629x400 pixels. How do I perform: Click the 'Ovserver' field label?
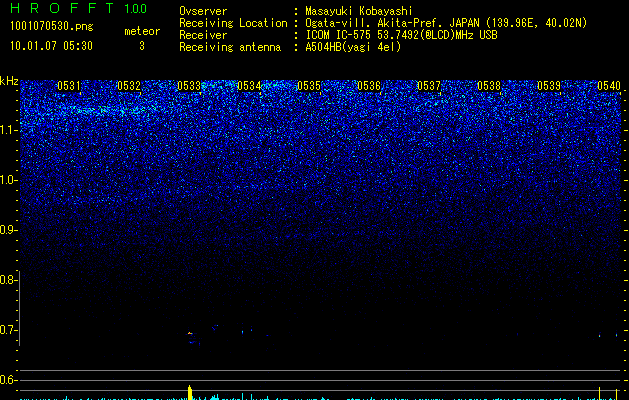(x=203, y=11)
